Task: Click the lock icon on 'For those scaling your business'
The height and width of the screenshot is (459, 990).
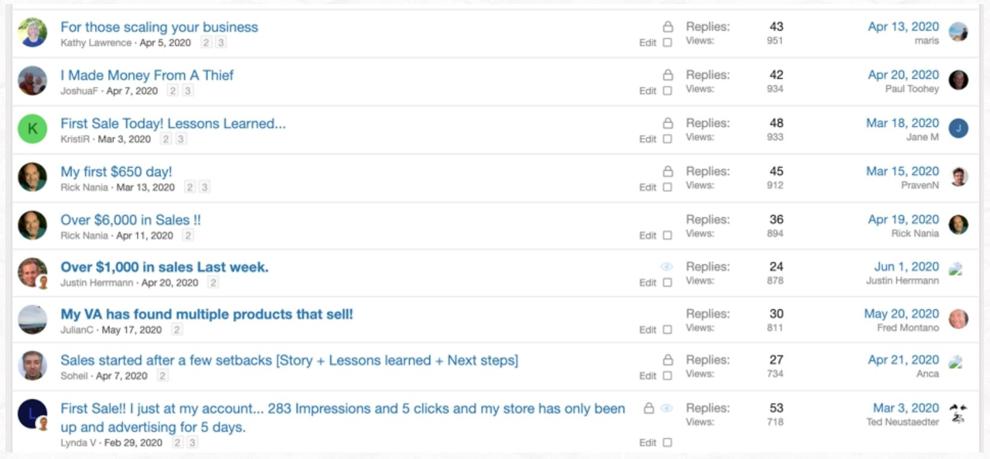Action: [x=667, y=27]
